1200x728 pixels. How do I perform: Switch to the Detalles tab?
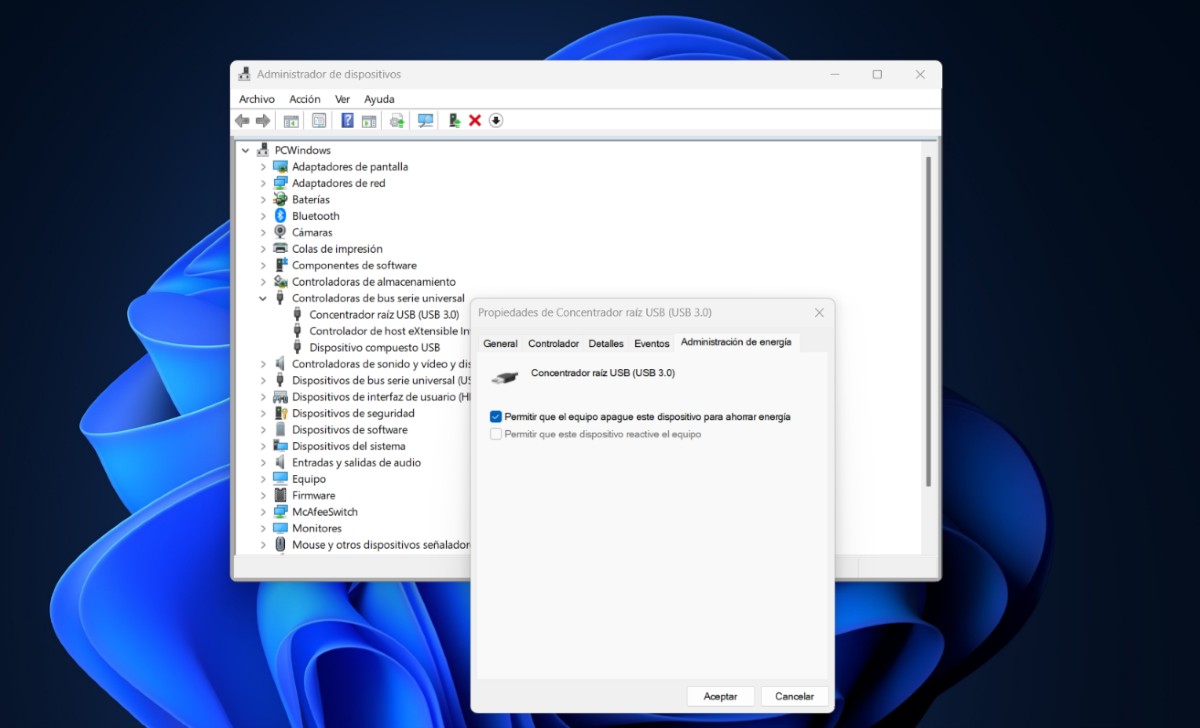pyautogui.click(x=606, y=343)
